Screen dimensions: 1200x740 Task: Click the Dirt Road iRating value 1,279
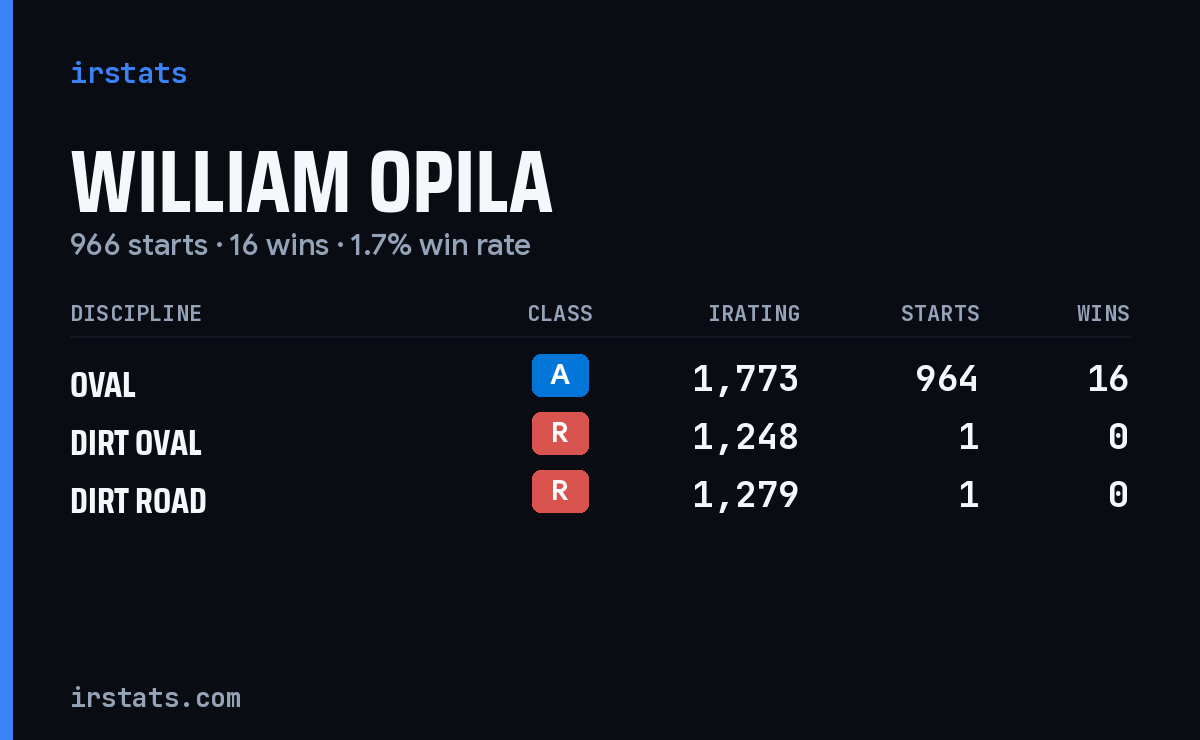pyautogui.click(x=746, y=495)
